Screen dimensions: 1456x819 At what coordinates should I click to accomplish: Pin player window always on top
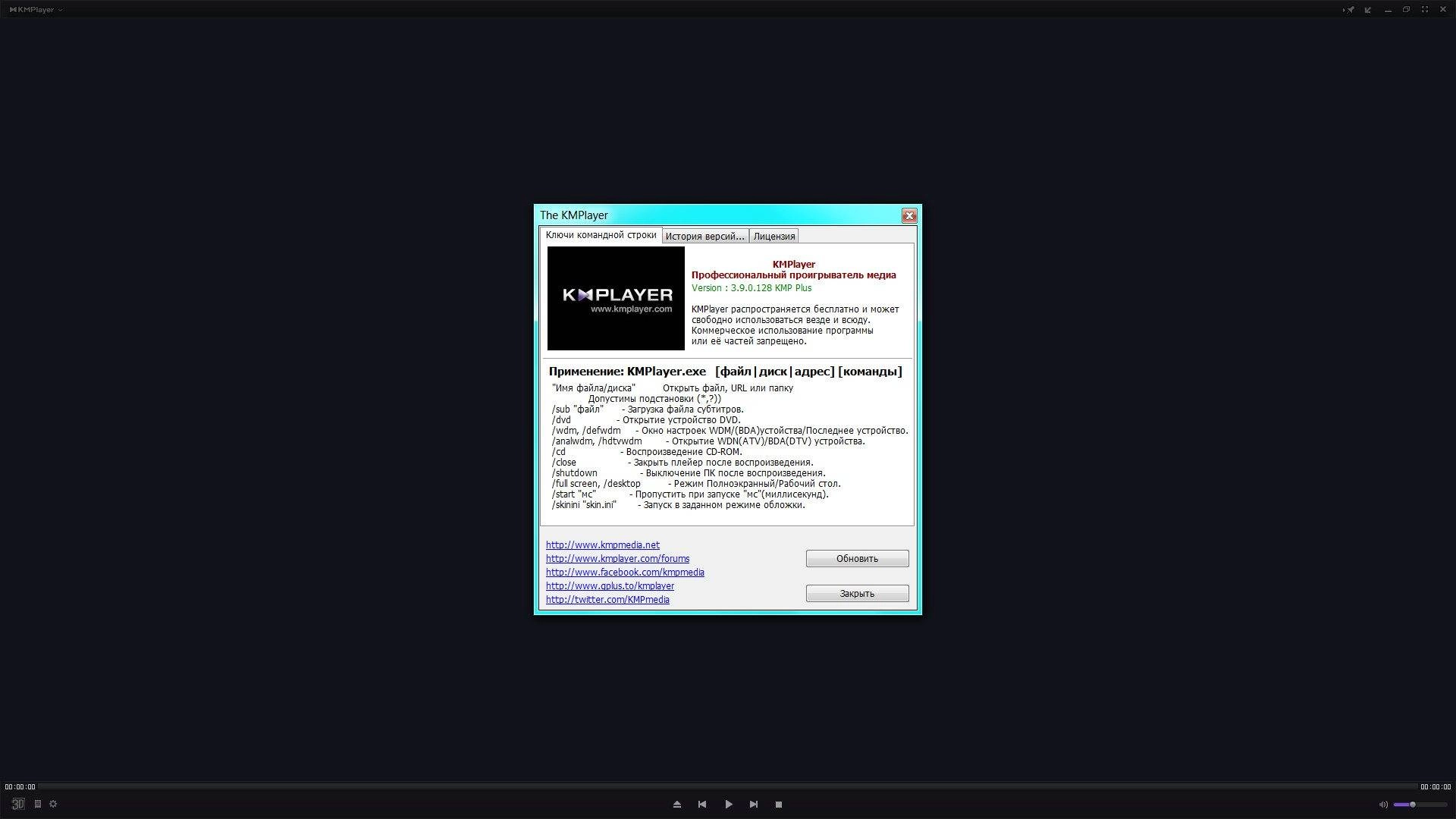[1349, 10]
